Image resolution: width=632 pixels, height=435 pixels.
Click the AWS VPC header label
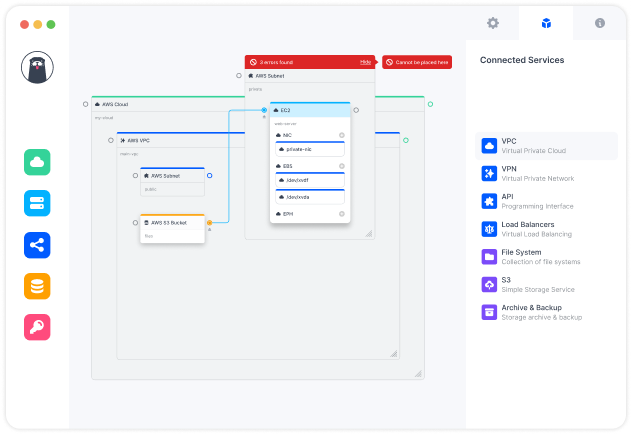(139, 141)
